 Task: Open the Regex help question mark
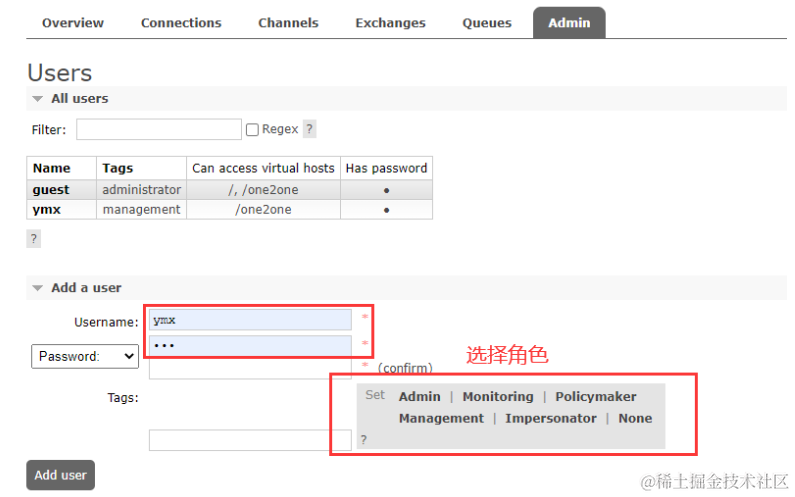click(309, 129)
